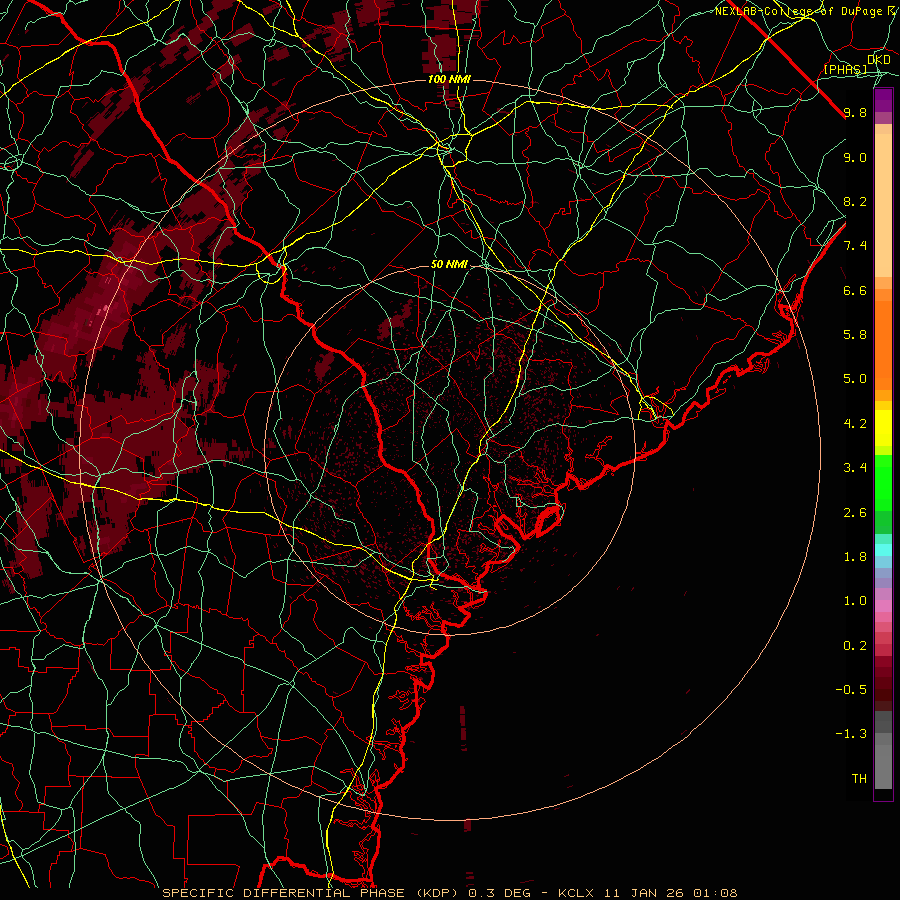Screen dimensions: 900x900
Task: Click the "DKD" label above the color bar
Action: click(879, 60)
